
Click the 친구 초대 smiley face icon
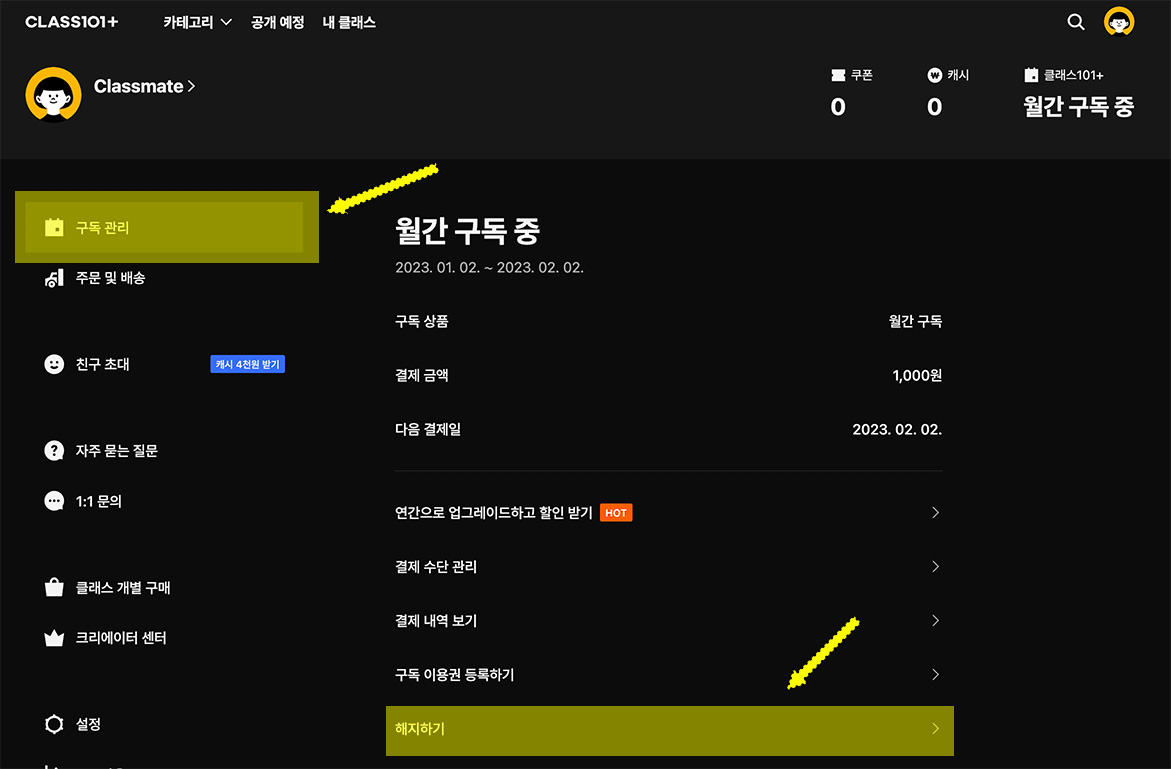pyautogui.click(x=56, y=364)
